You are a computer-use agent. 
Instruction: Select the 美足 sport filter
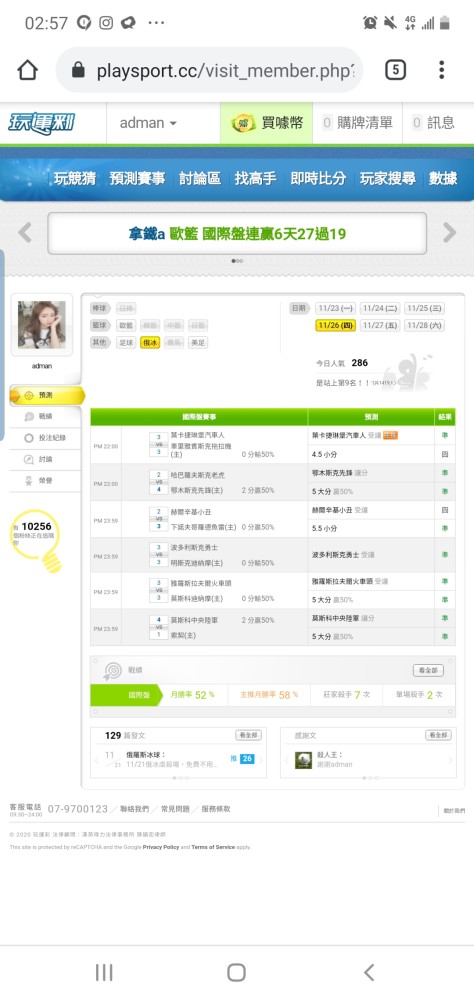pos(198,342)
